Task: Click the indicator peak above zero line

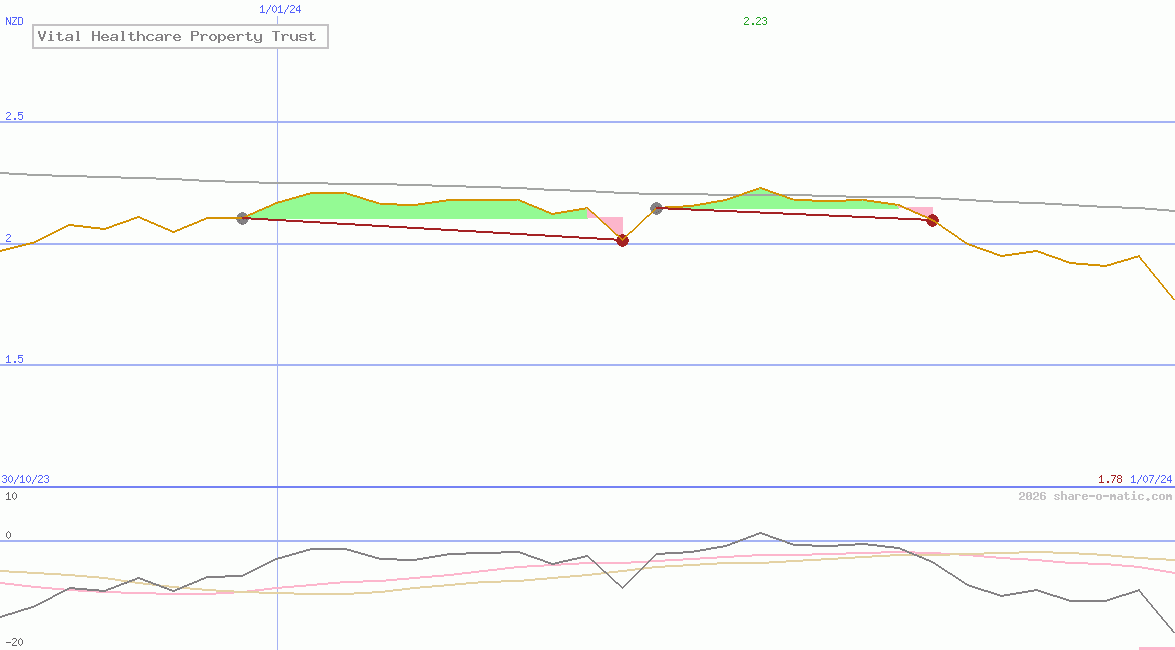Action: (x=760, y=533)
